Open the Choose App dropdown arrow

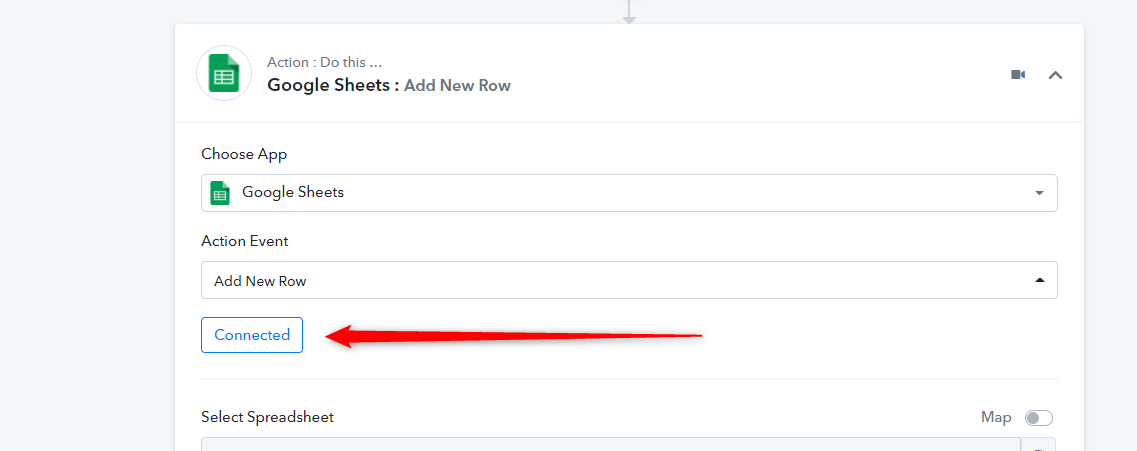coord(1039,193)
